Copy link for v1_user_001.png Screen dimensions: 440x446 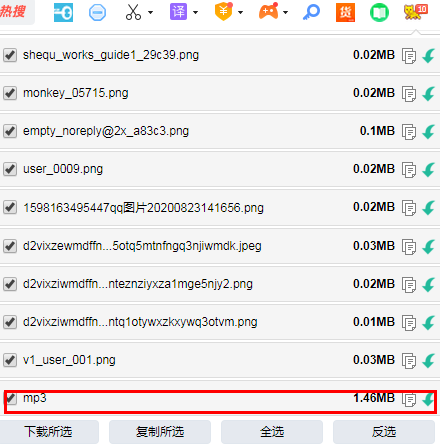pyautogui.click(x=409, y=361)
